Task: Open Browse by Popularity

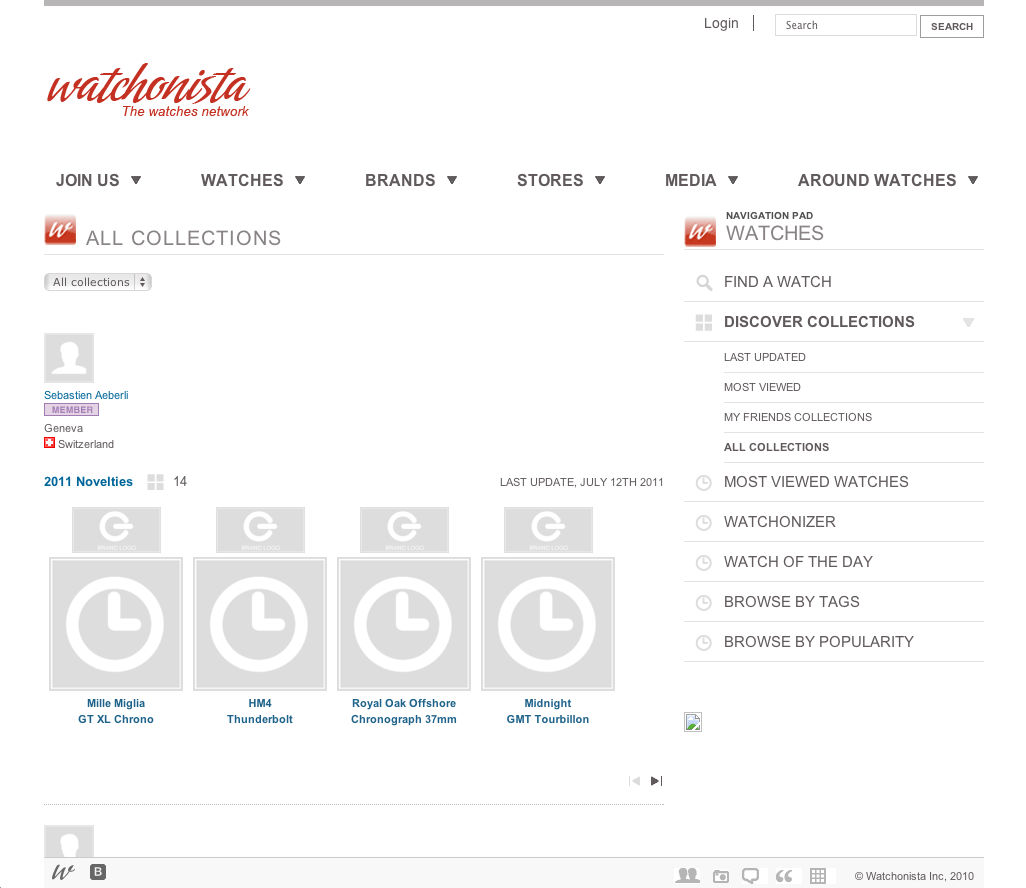Action: pos(819,642)
